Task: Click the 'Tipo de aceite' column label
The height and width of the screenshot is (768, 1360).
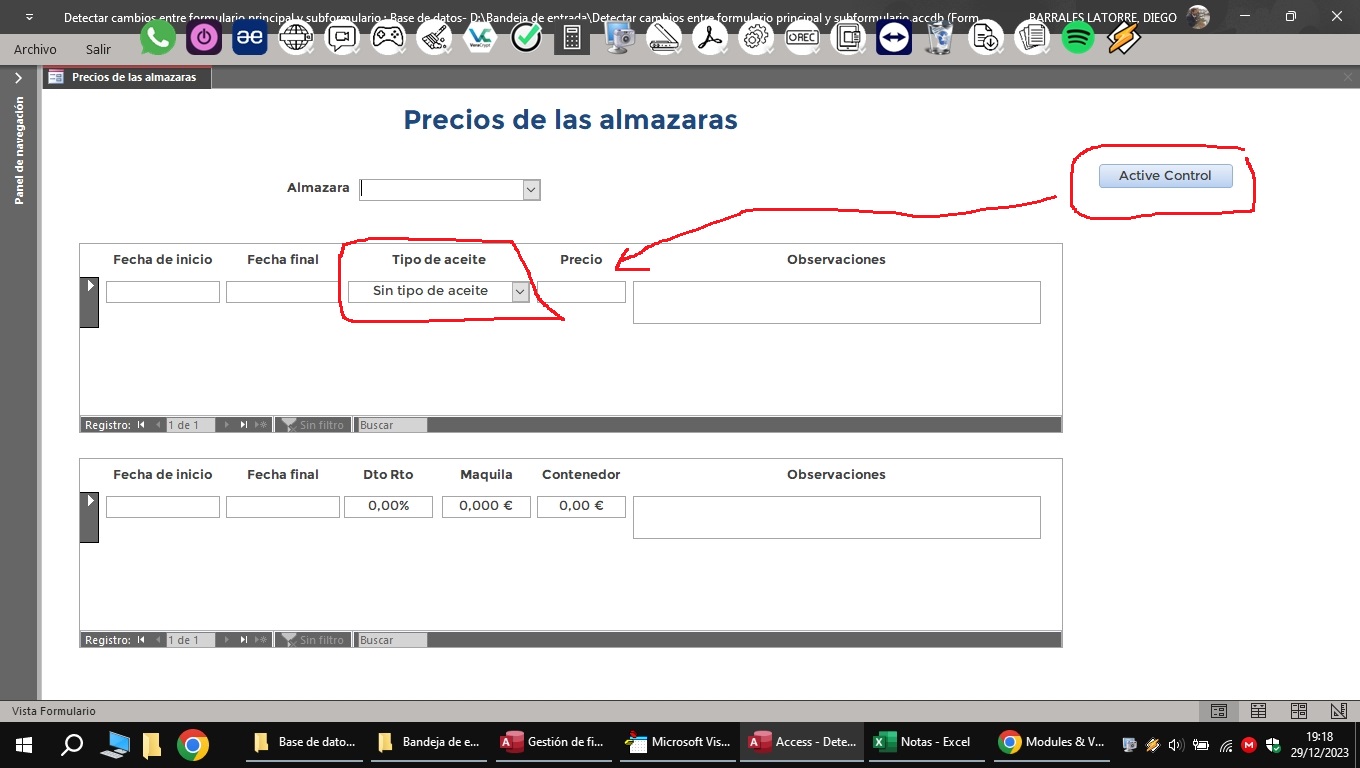Action: click(x=439, y=260)
